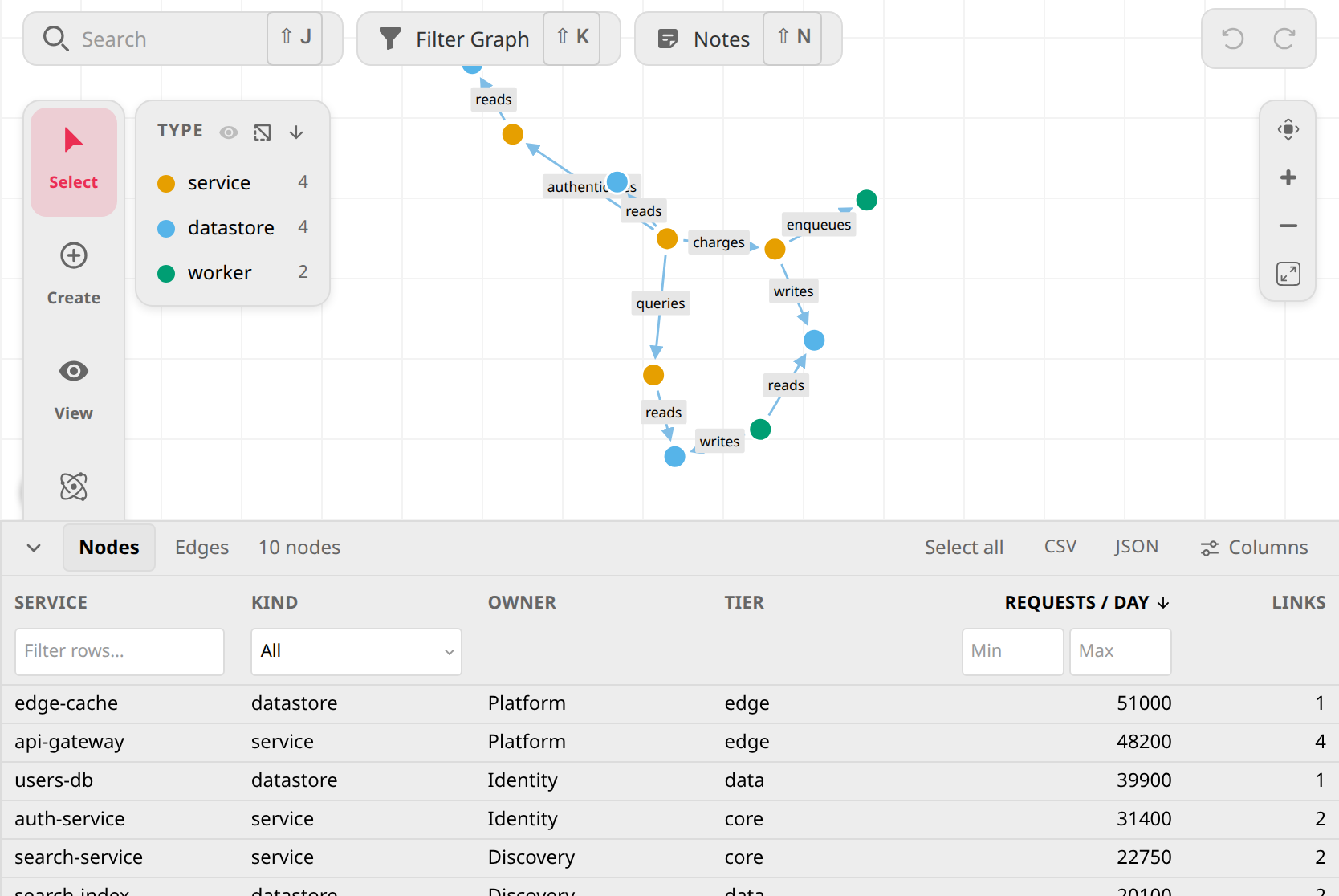This screenshot has height=896, width=1339.
Task: Click the Max requests field
Action: point(1120,651)
